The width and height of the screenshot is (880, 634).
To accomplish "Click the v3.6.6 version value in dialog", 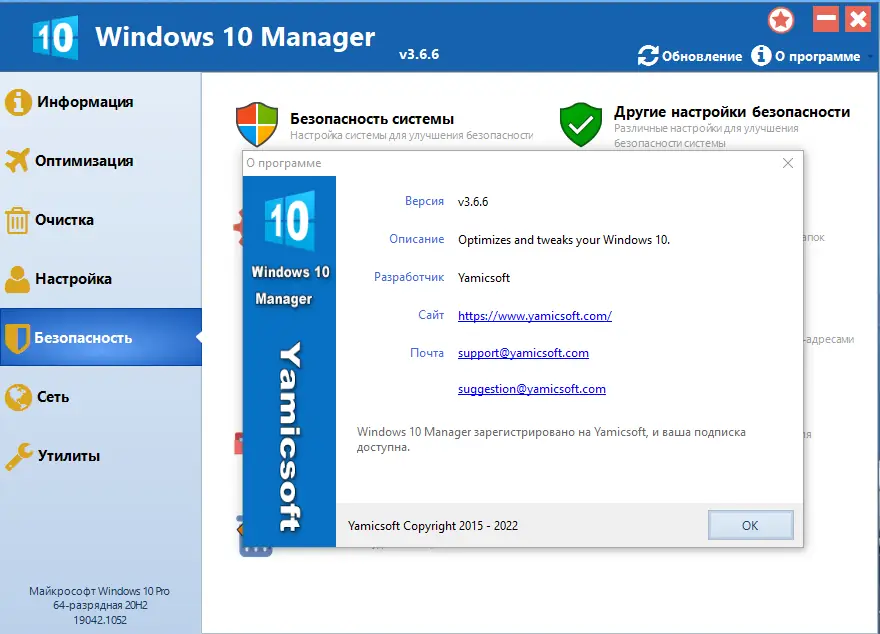I will coord(473,202).
